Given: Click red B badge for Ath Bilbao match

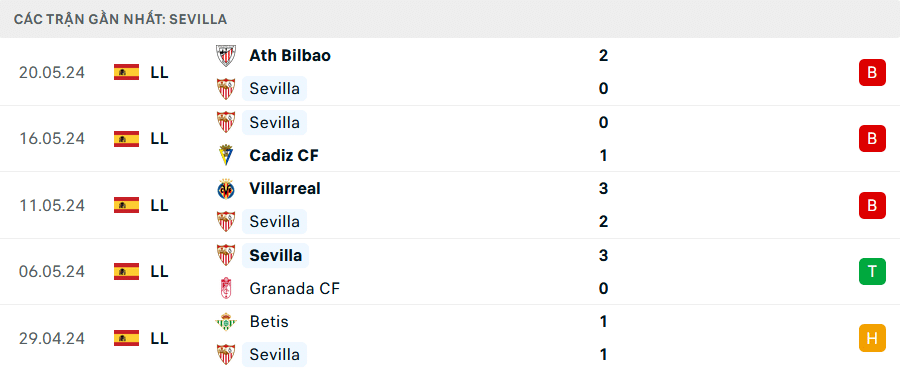Looking at the screenshot, I should (x=872, y=72).
